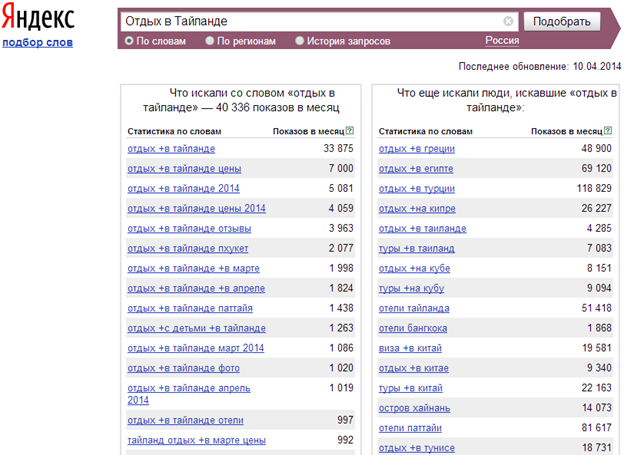Open the отдых +в тайланде query link
The height and width of the screenshot is (455, 624).
tap(171, 149)
